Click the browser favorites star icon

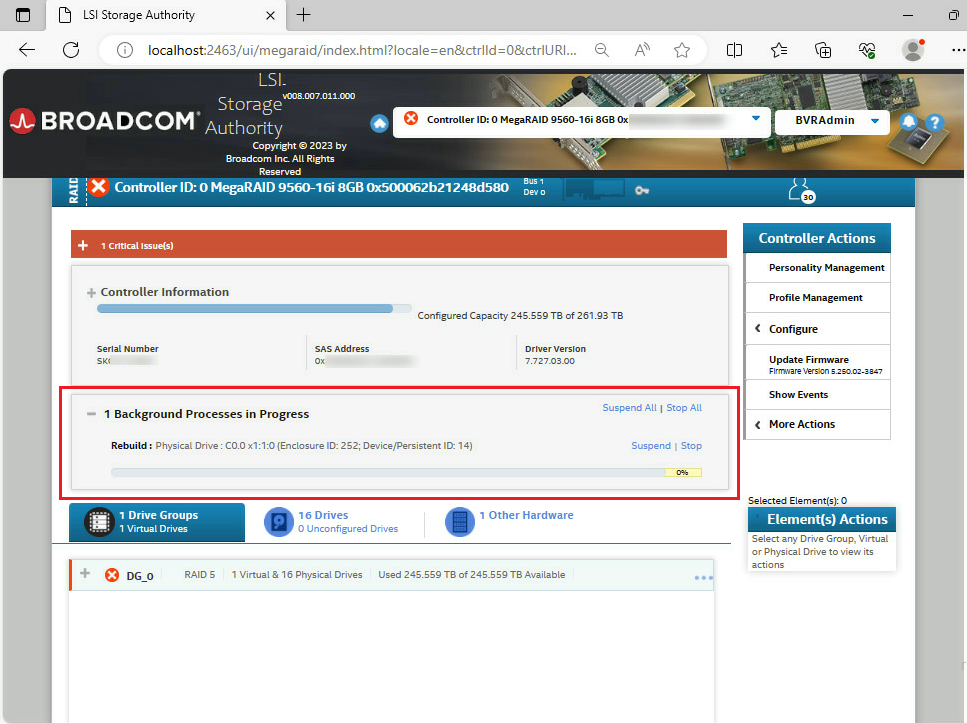point(682,50)
